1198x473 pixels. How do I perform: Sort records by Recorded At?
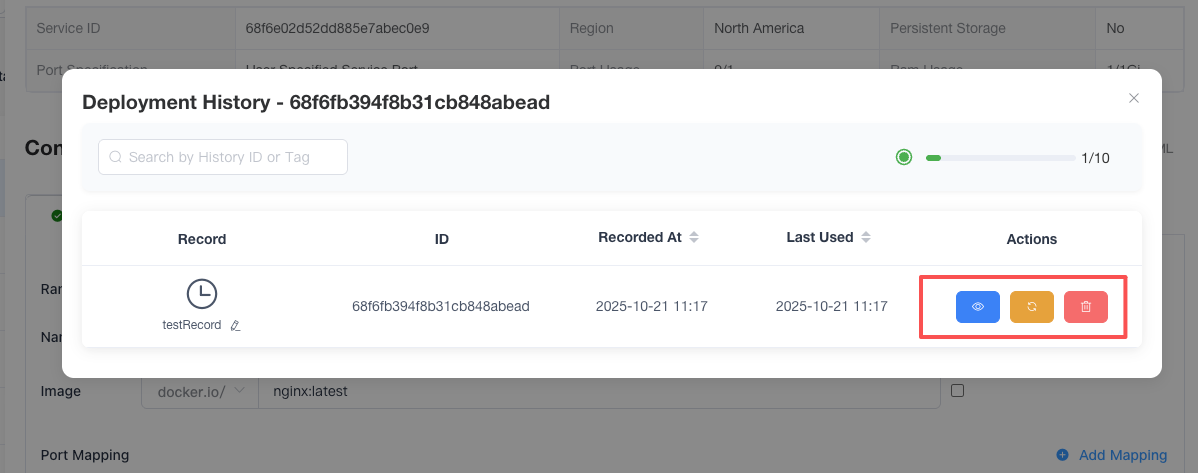[694, 238]
